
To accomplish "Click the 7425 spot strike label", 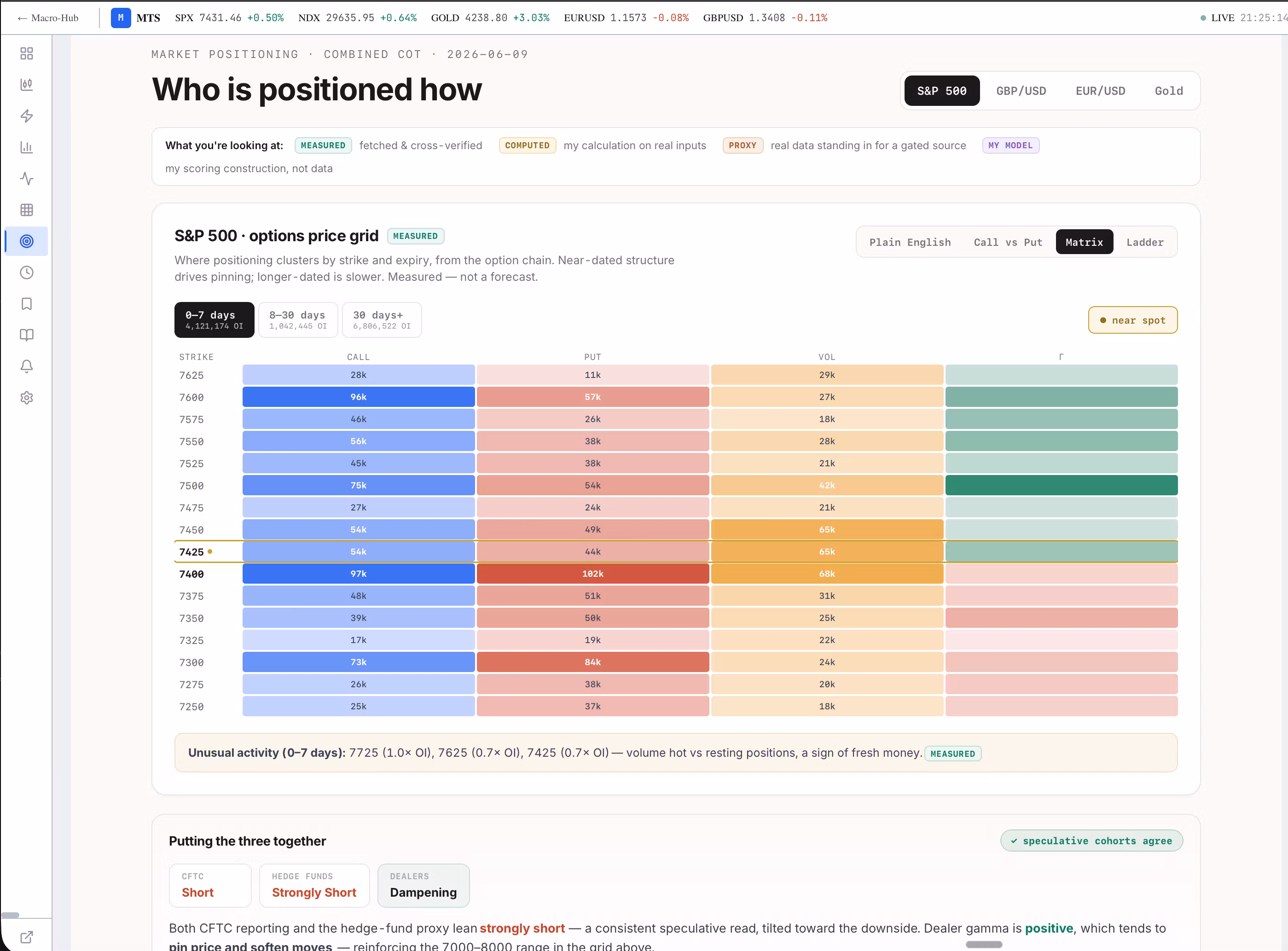I will point(191,552).
